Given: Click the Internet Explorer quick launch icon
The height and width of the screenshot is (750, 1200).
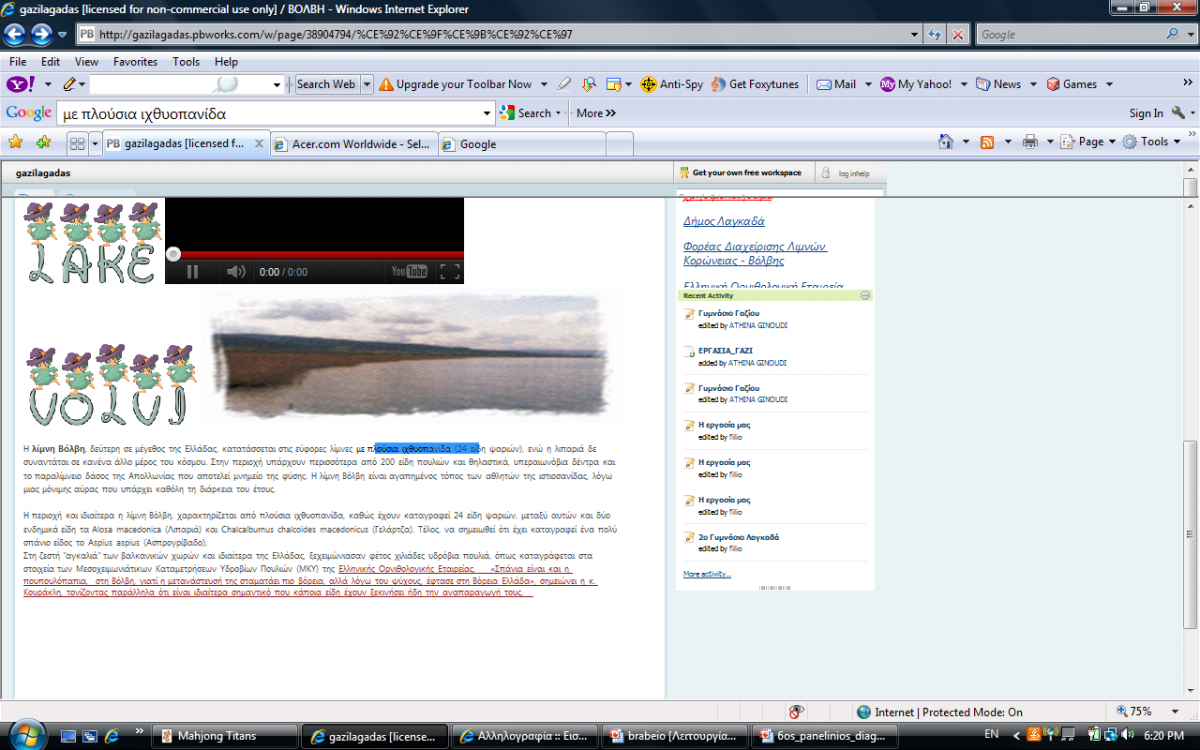Looking at the screenshot, I should (x=112, y=736).
